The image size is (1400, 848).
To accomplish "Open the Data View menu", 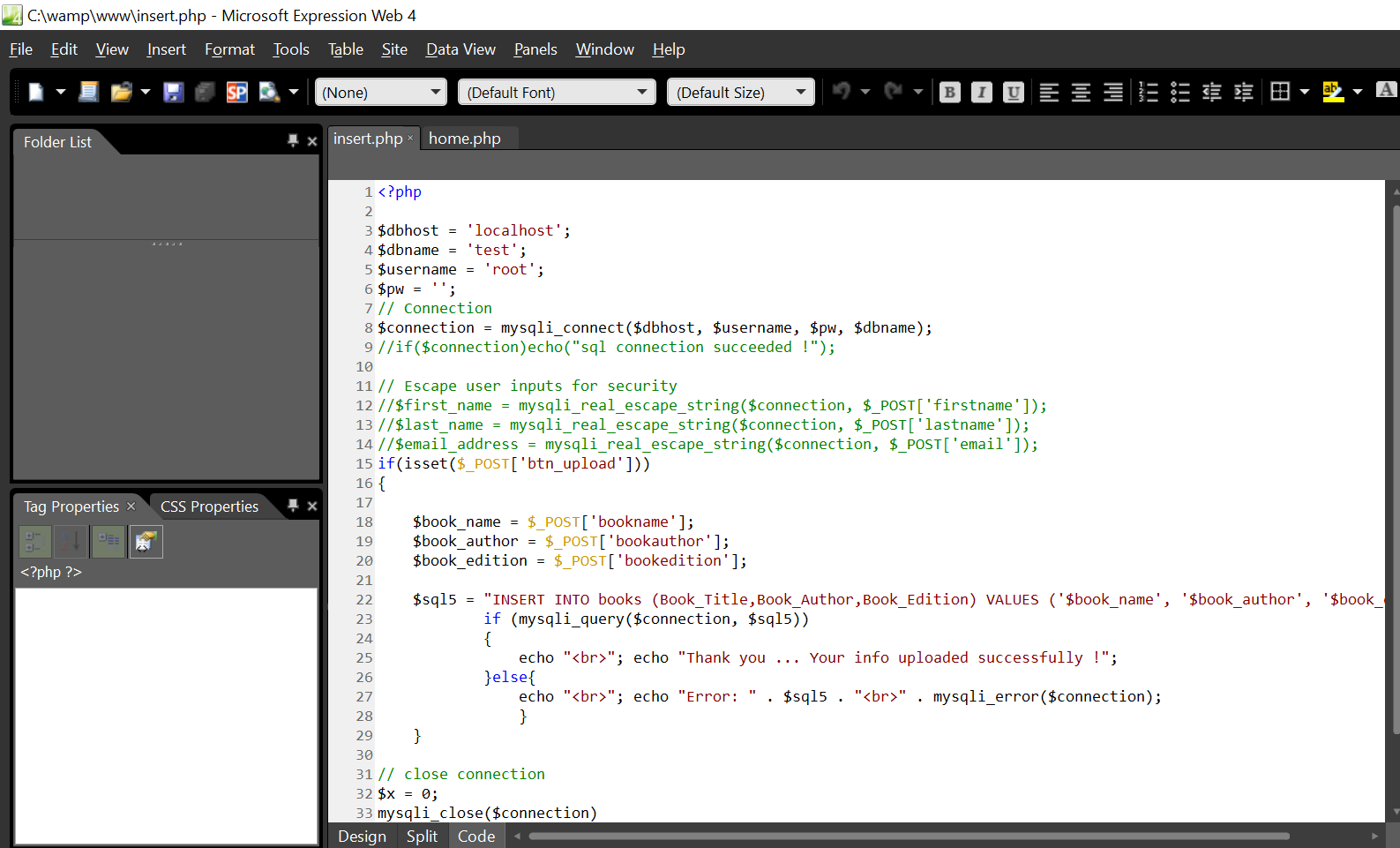I will coord(460,49).
